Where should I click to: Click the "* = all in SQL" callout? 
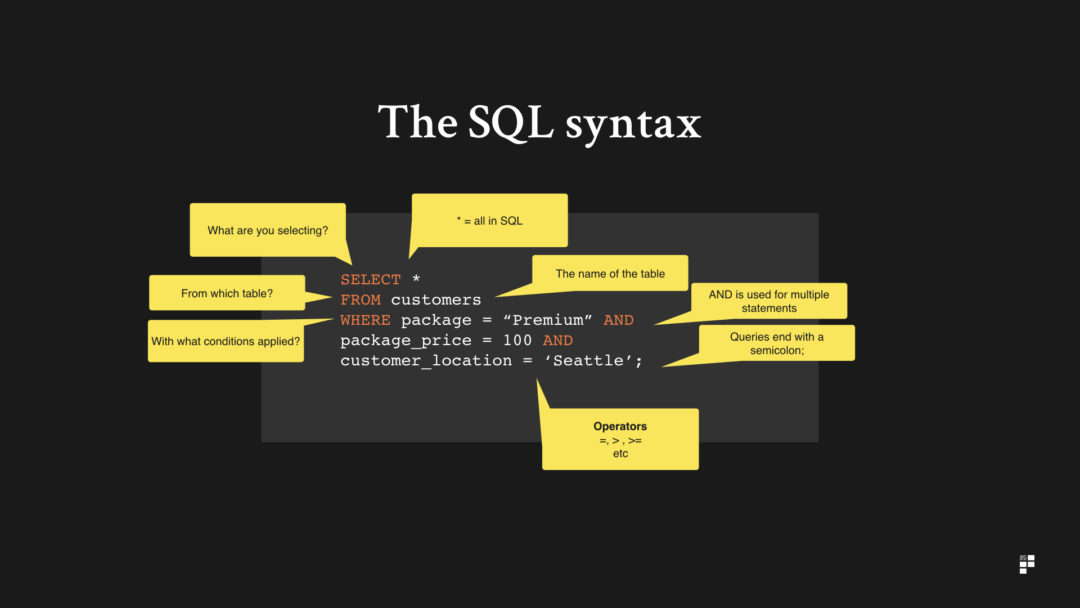click(x=489, y=218)
